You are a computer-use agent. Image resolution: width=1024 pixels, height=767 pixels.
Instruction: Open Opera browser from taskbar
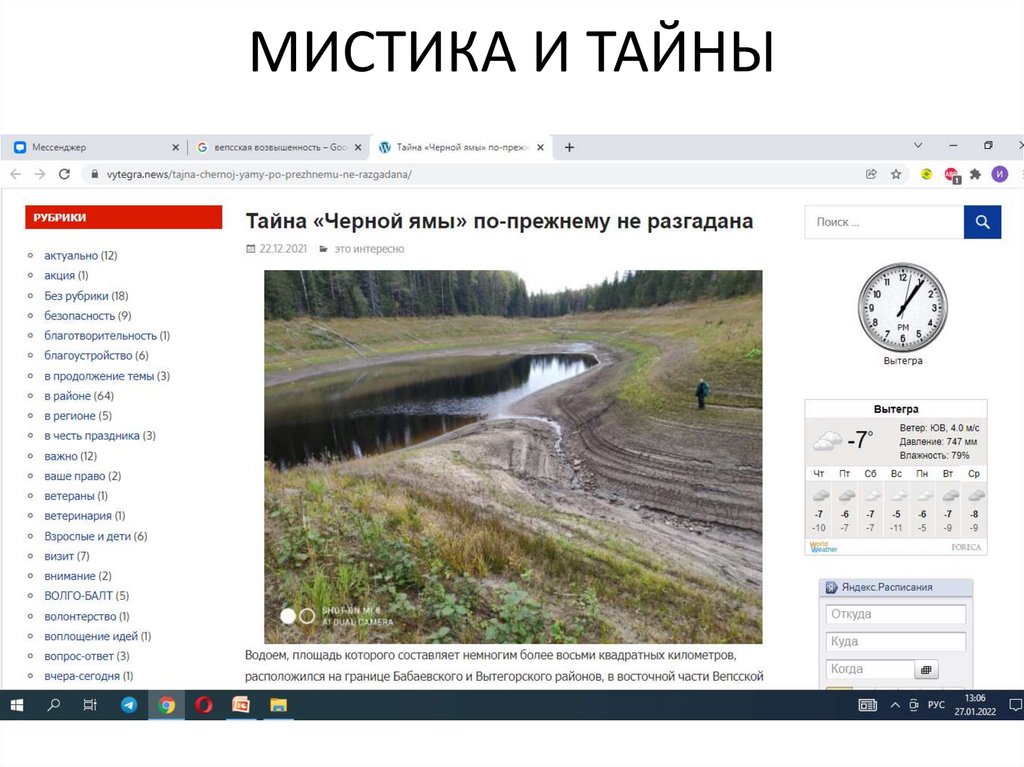tap(204, 705)
